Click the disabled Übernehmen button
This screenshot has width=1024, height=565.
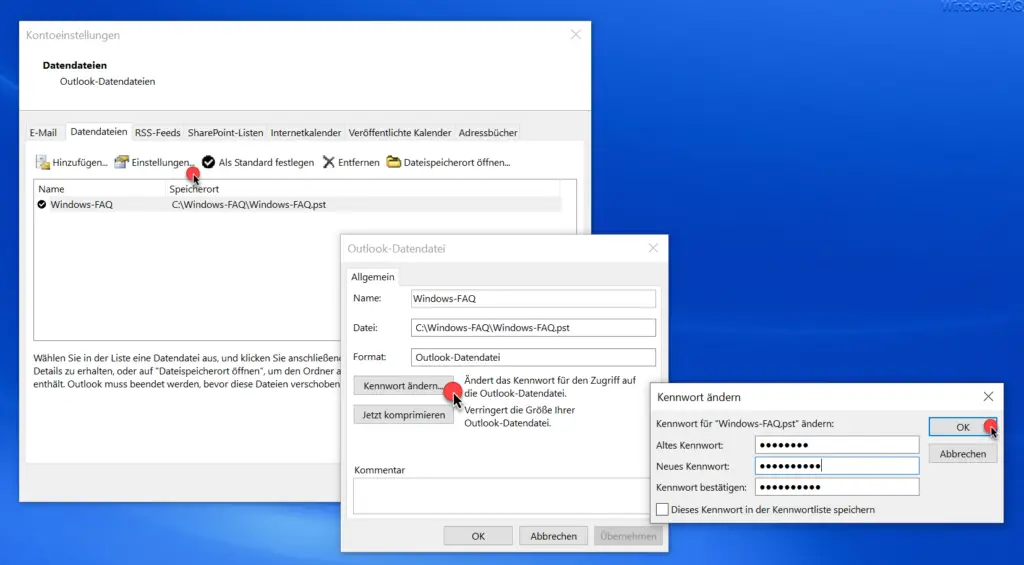coord(628,536)
